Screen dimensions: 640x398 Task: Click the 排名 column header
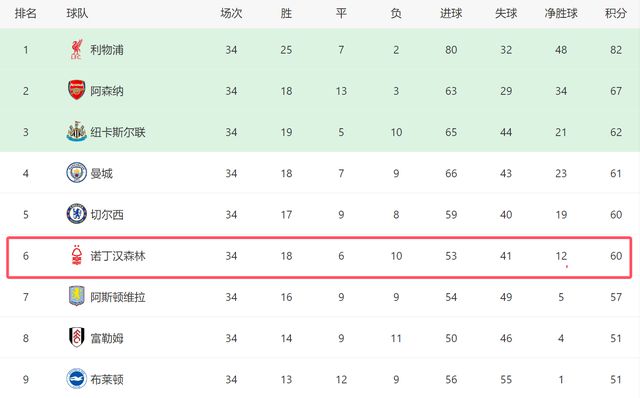26,13
